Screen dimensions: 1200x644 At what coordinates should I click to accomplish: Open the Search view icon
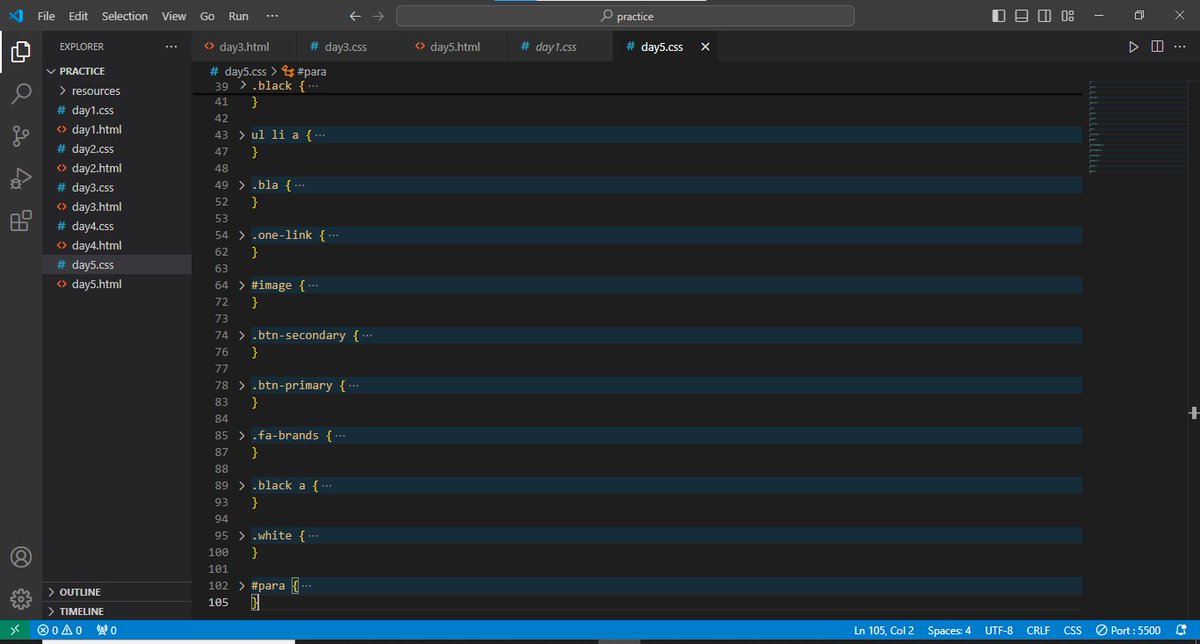[21, 94]
